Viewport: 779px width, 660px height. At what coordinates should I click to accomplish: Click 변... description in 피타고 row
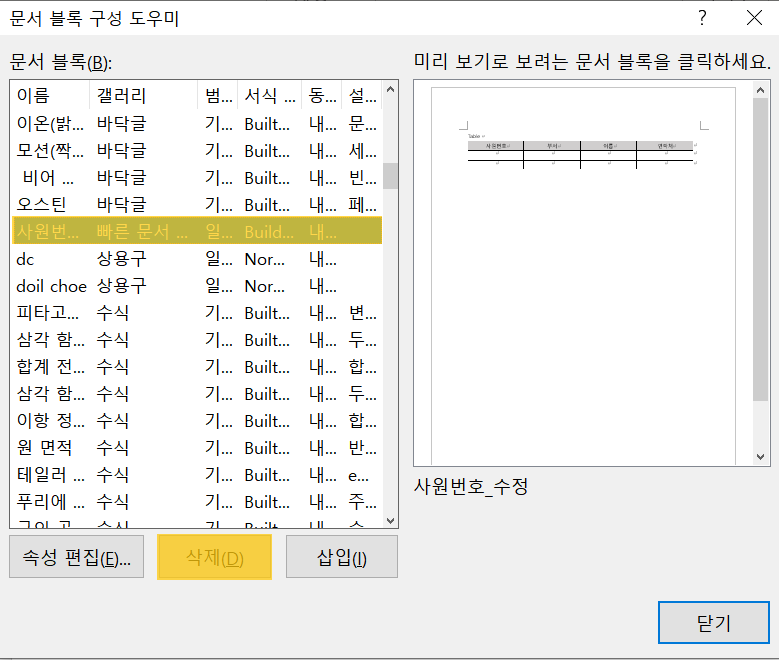point(363,313)
